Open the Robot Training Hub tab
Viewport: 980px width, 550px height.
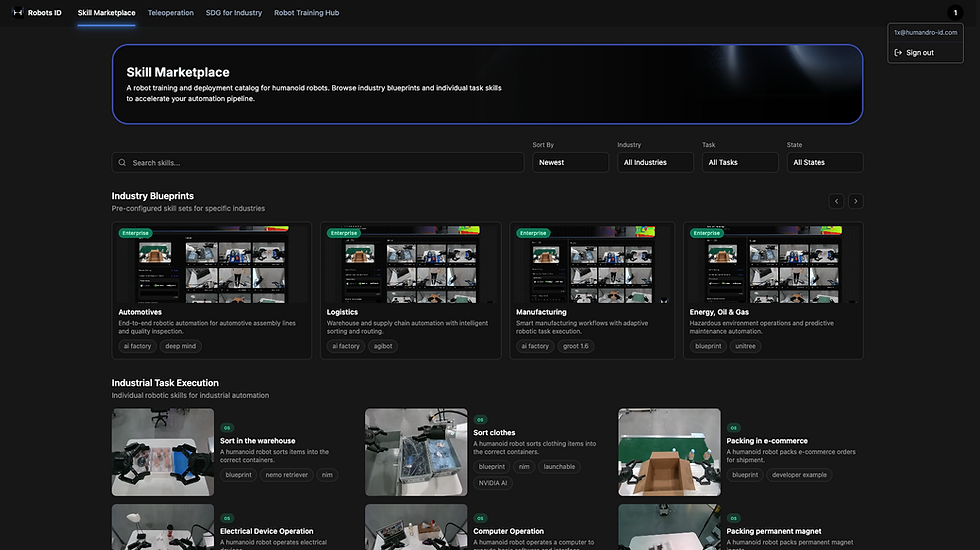(x=306, y=12)
